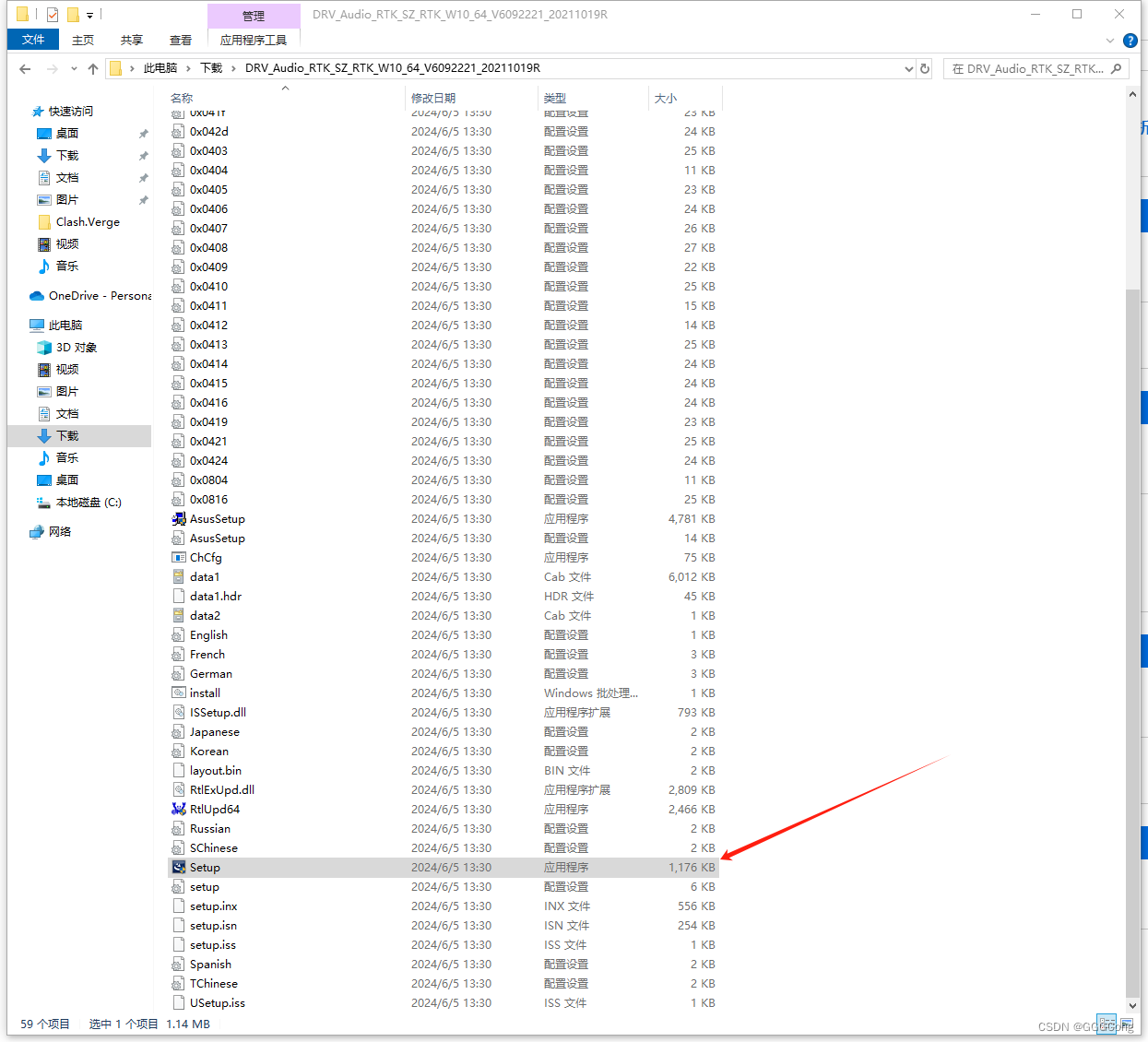The image size is (1148, 1042).
Task: Switch to the 主页 ribbon tab
Action: coord(83,40)
